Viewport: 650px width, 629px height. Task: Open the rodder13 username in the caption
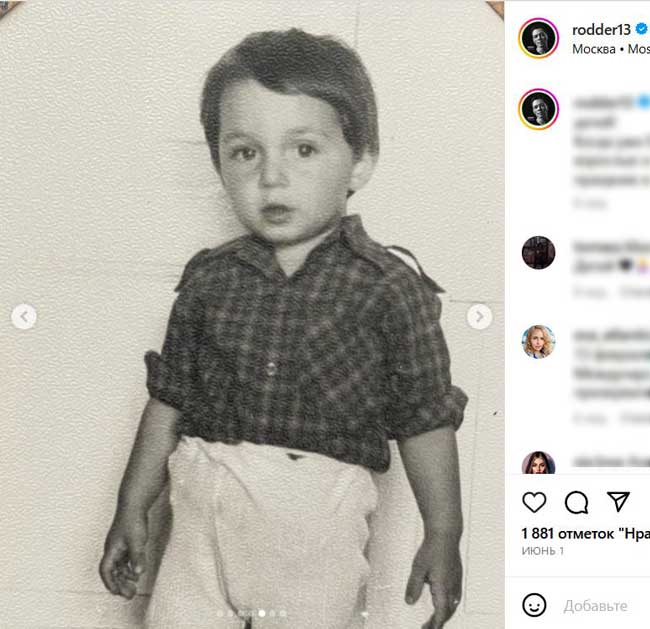point(603,102)
